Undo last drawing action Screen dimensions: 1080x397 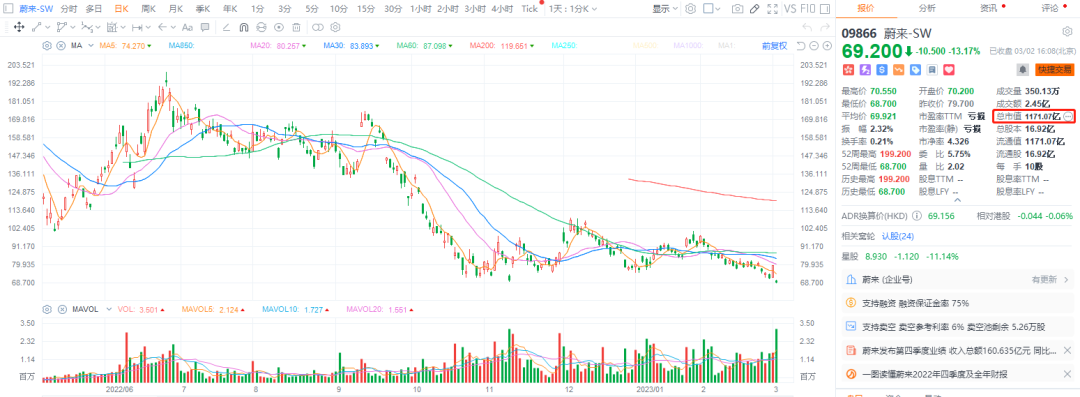[808, 27]
